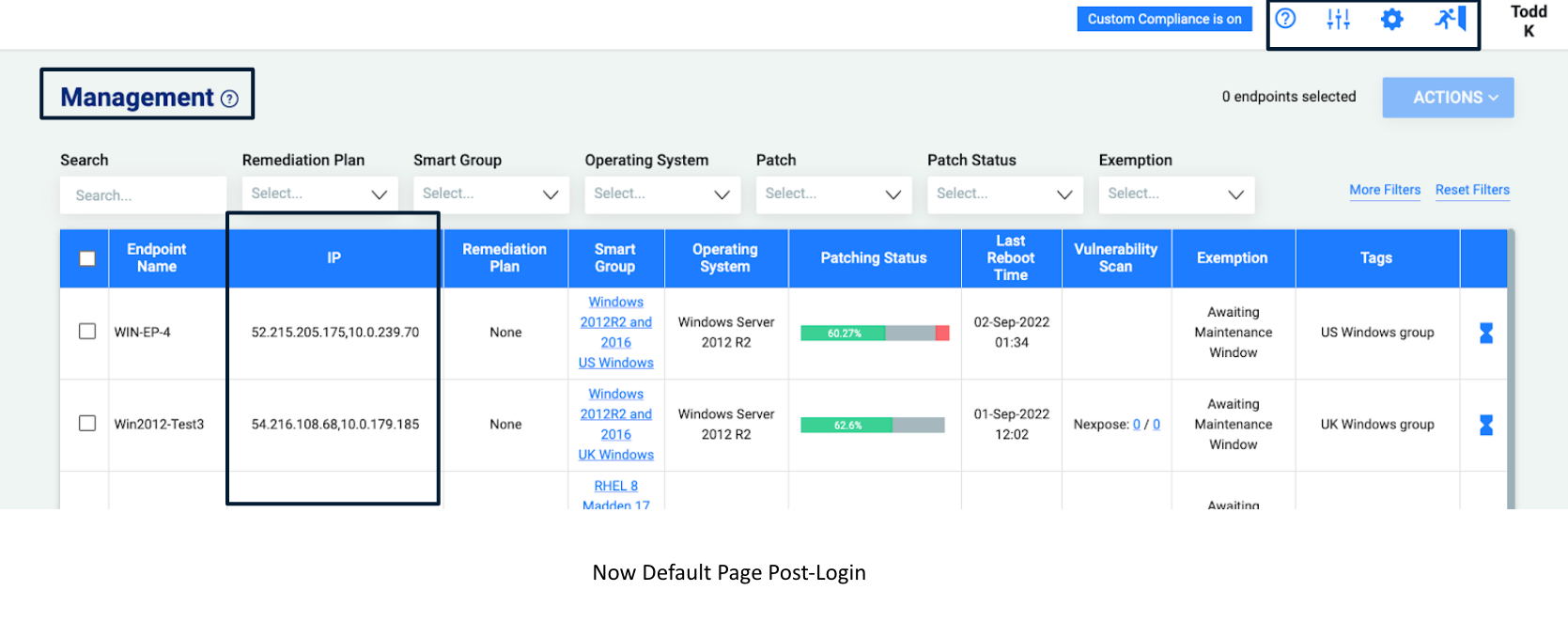Click hourglass icon in WIN-EP-4 row
This screenshot has width=1568, height=622.
pos(1486,333)
